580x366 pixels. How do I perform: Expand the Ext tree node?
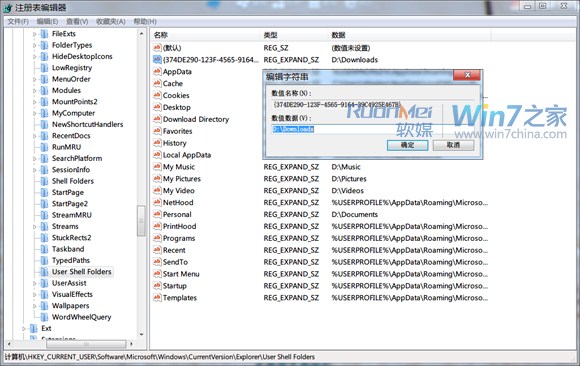click(x=24, y=329)
